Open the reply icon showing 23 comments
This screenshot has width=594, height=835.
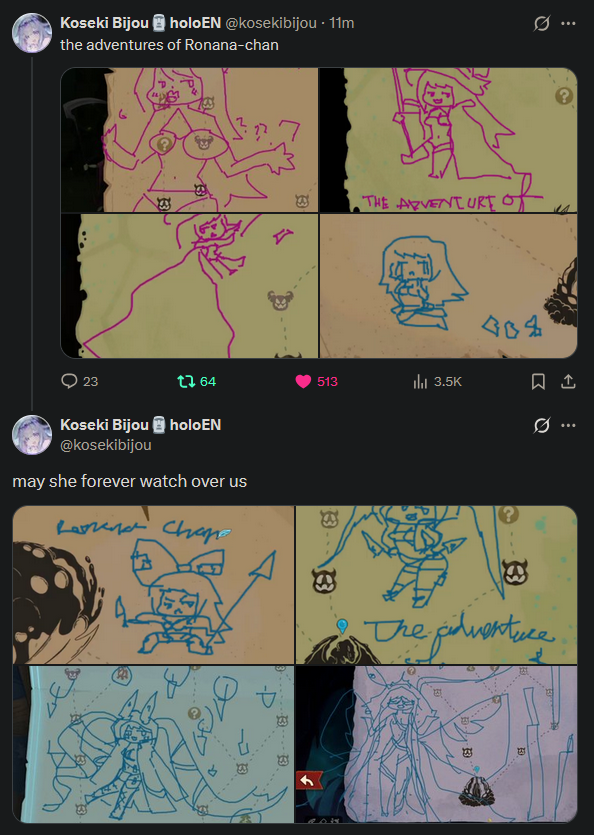[x=69, y=381]
